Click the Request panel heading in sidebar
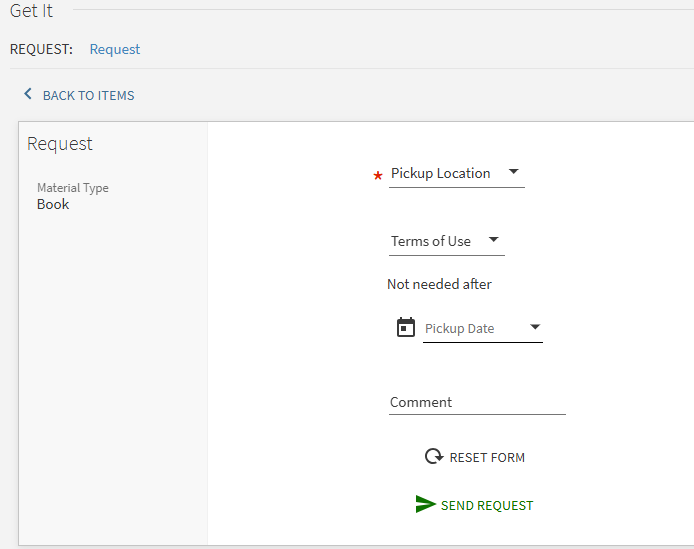 pyautogui.click(x=60, y=144)
